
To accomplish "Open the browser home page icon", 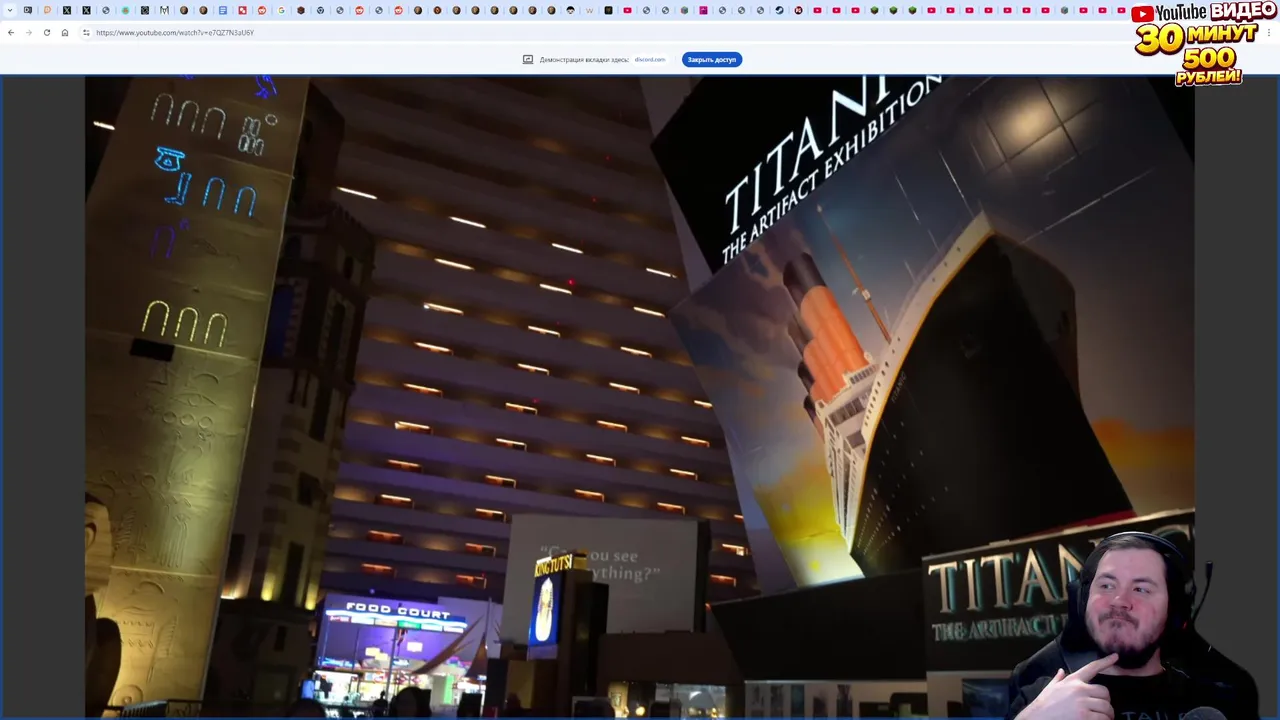I will [x=65, y=32].
